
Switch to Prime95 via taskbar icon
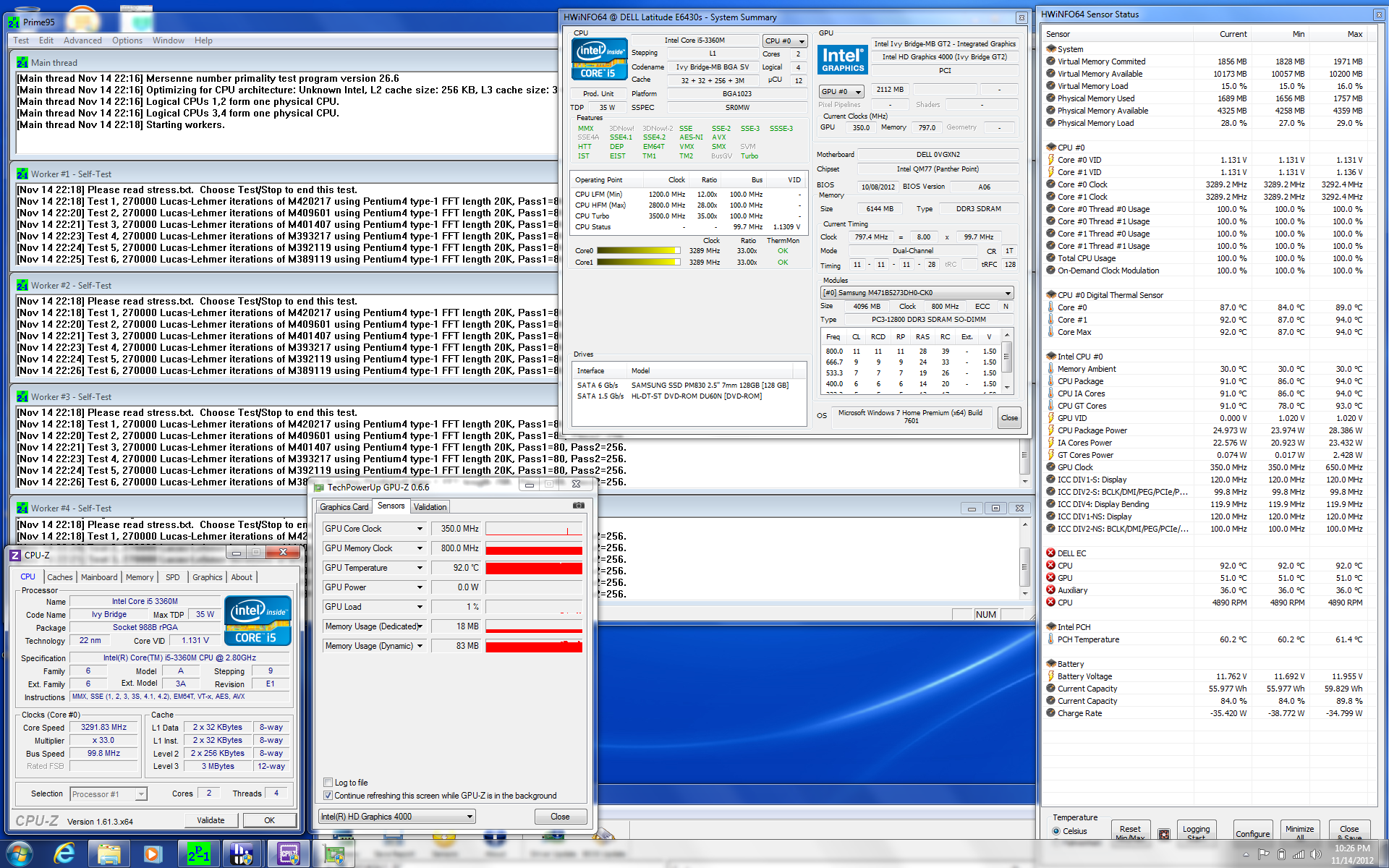click(199, 854)
